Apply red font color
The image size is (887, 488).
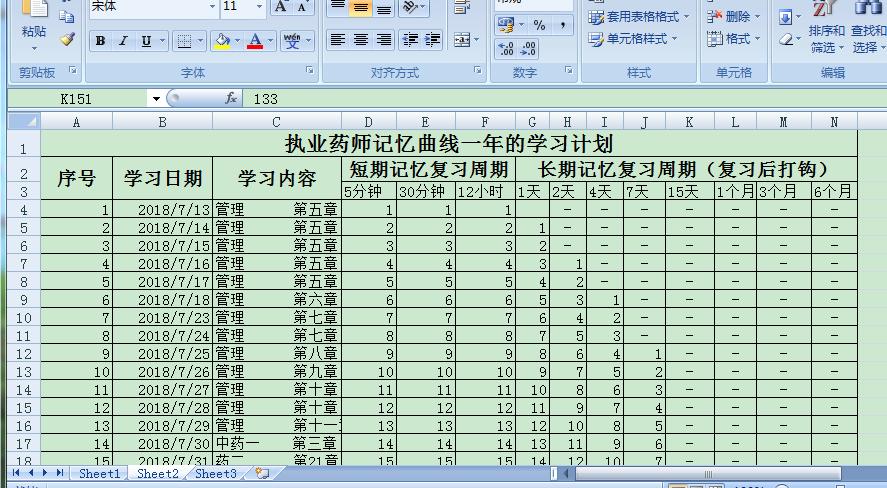coord(255,41)
